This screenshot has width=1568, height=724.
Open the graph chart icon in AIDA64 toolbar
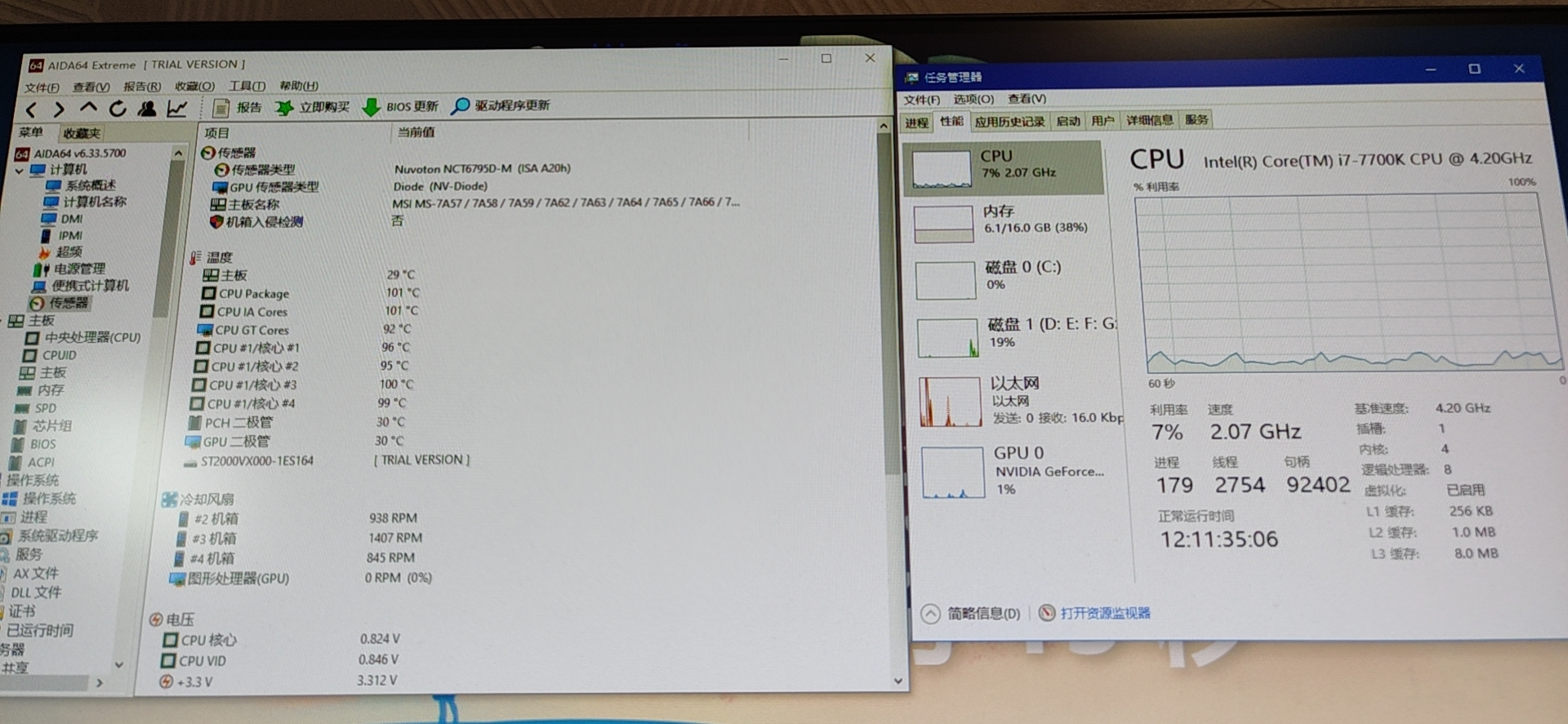[x=177, y=109]
